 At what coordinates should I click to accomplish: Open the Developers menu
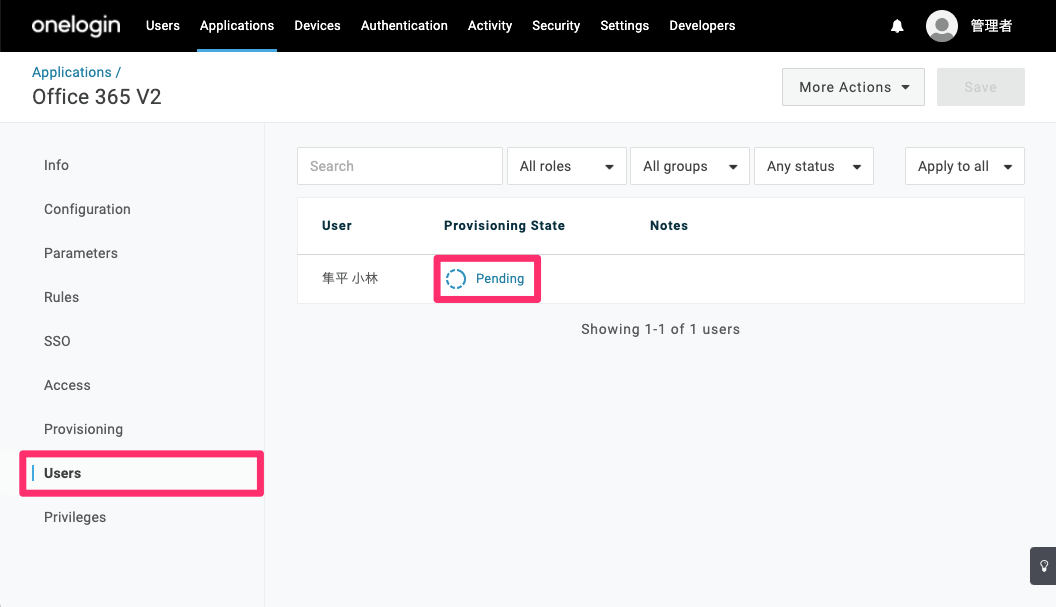702,26
